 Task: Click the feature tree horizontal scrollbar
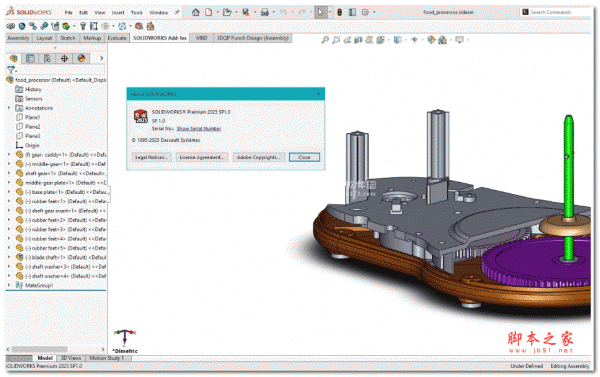(x=39, y=349)
